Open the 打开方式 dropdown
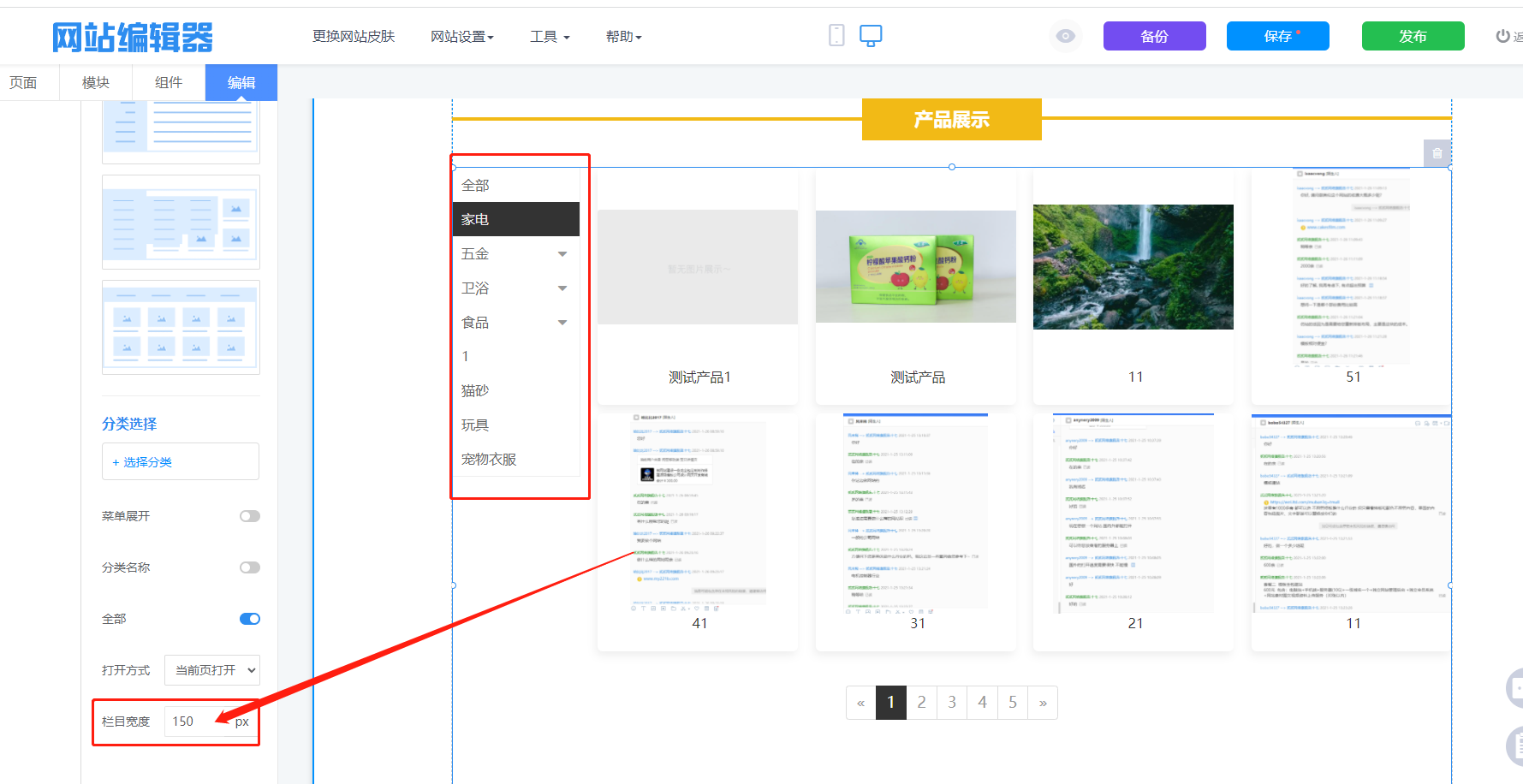 (x=212, y=670)
